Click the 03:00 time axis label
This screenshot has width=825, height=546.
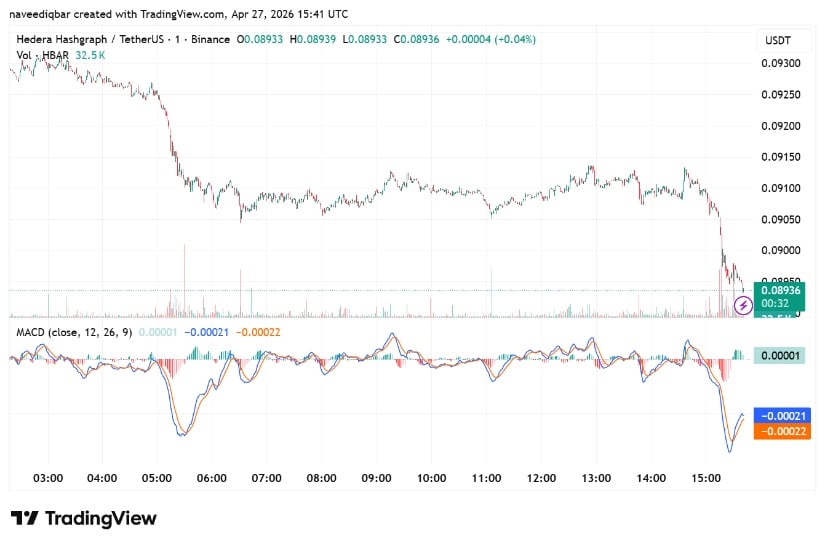[48, 479]
